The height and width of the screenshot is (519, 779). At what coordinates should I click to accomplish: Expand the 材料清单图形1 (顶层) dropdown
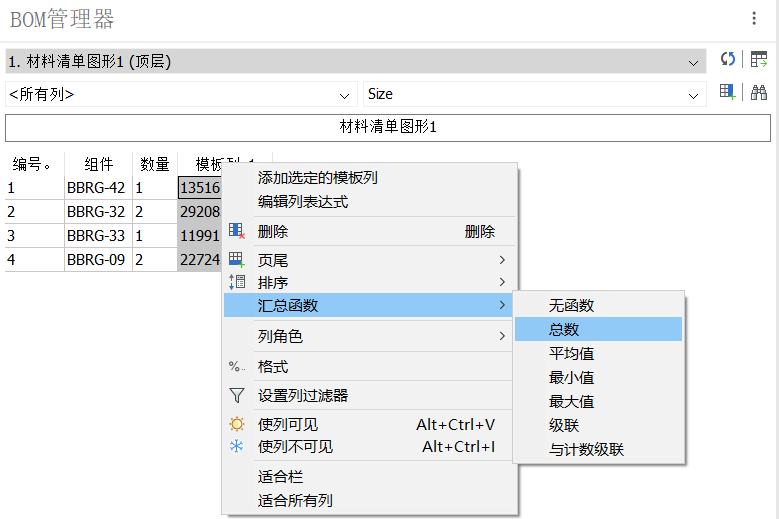354,62
